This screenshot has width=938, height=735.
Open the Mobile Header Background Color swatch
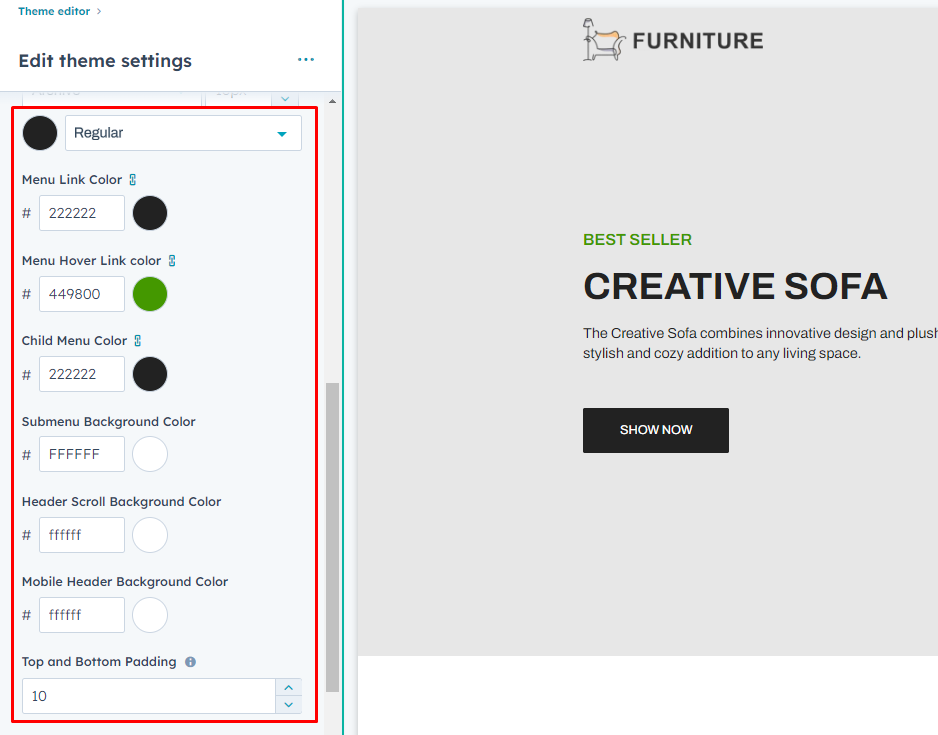[x=150, y=615]
